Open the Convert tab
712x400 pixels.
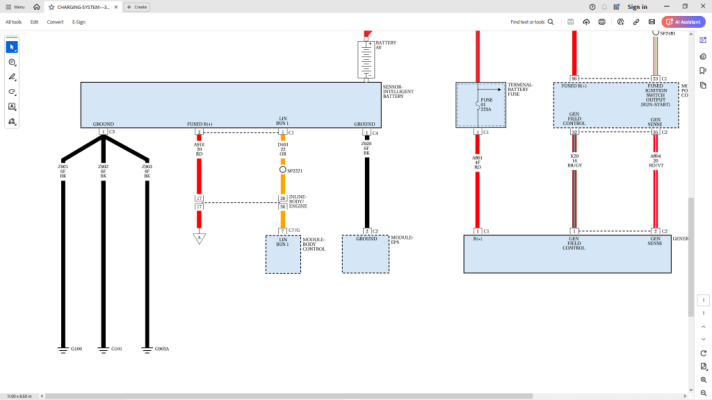55,22
